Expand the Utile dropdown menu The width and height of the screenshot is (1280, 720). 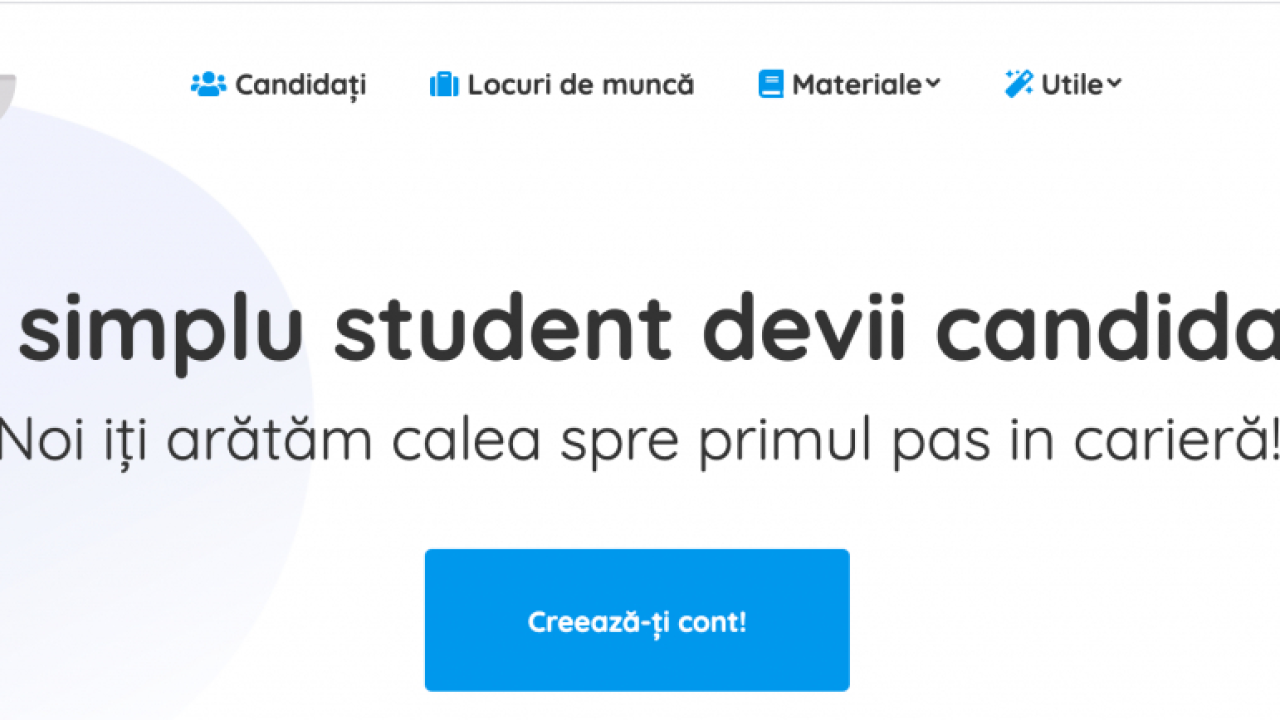click(1113, 86)
